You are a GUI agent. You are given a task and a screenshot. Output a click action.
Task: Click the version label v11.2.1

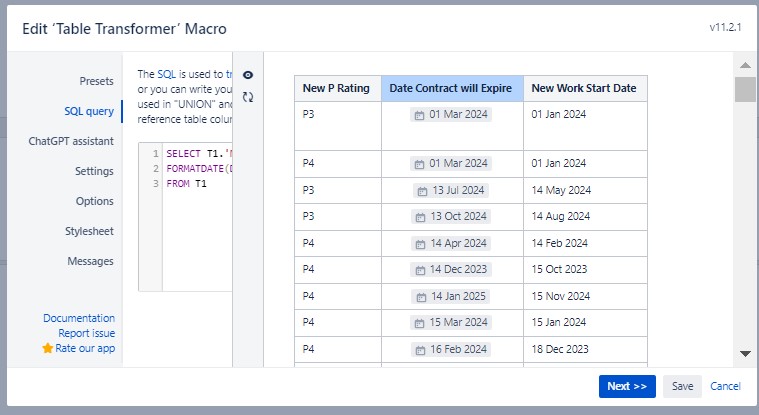point(725,28)
